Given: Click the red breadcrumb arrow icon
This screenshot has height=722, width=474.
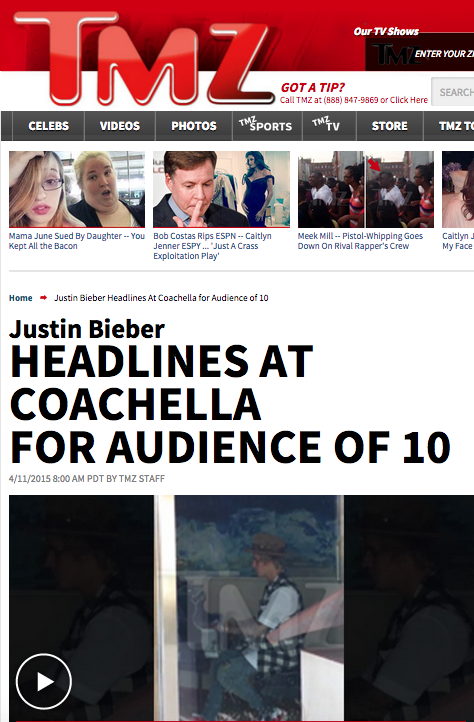Looking at the screenshot, I should click(43, 298).
